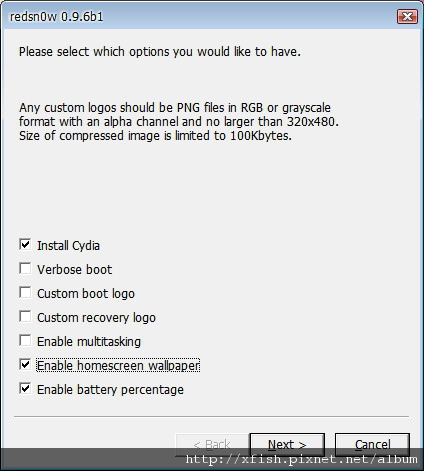Click the 'Verbose boot' label text

75,270
